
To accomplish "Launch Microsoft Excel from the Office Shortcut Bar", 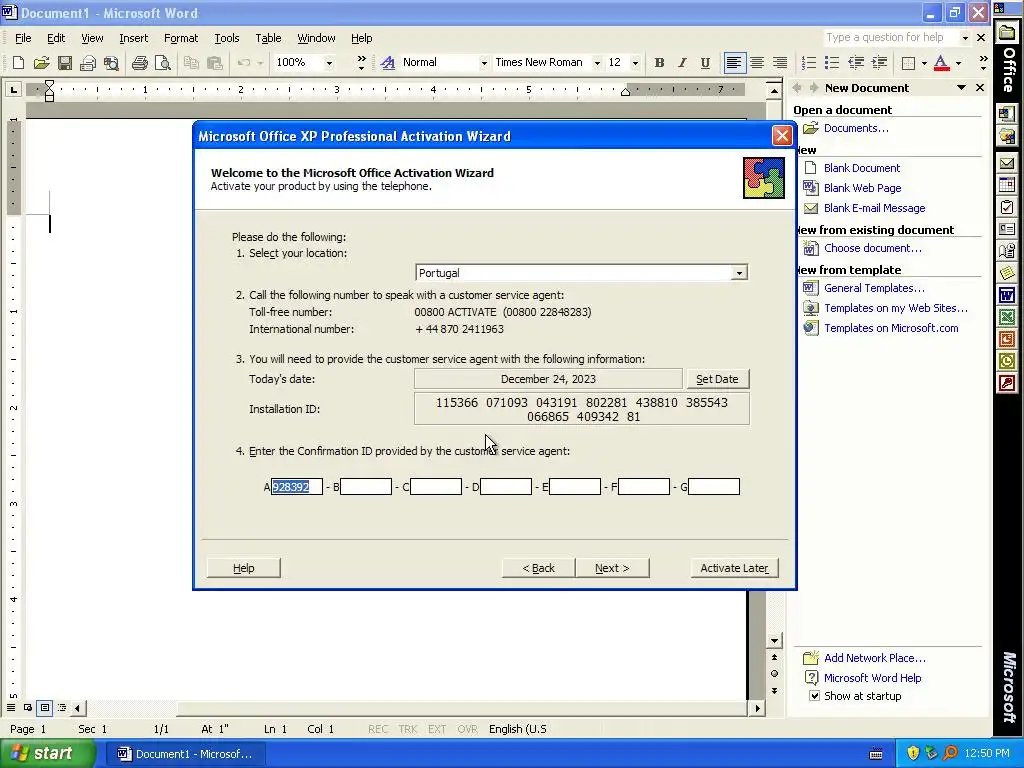I will pos(1006,317).
